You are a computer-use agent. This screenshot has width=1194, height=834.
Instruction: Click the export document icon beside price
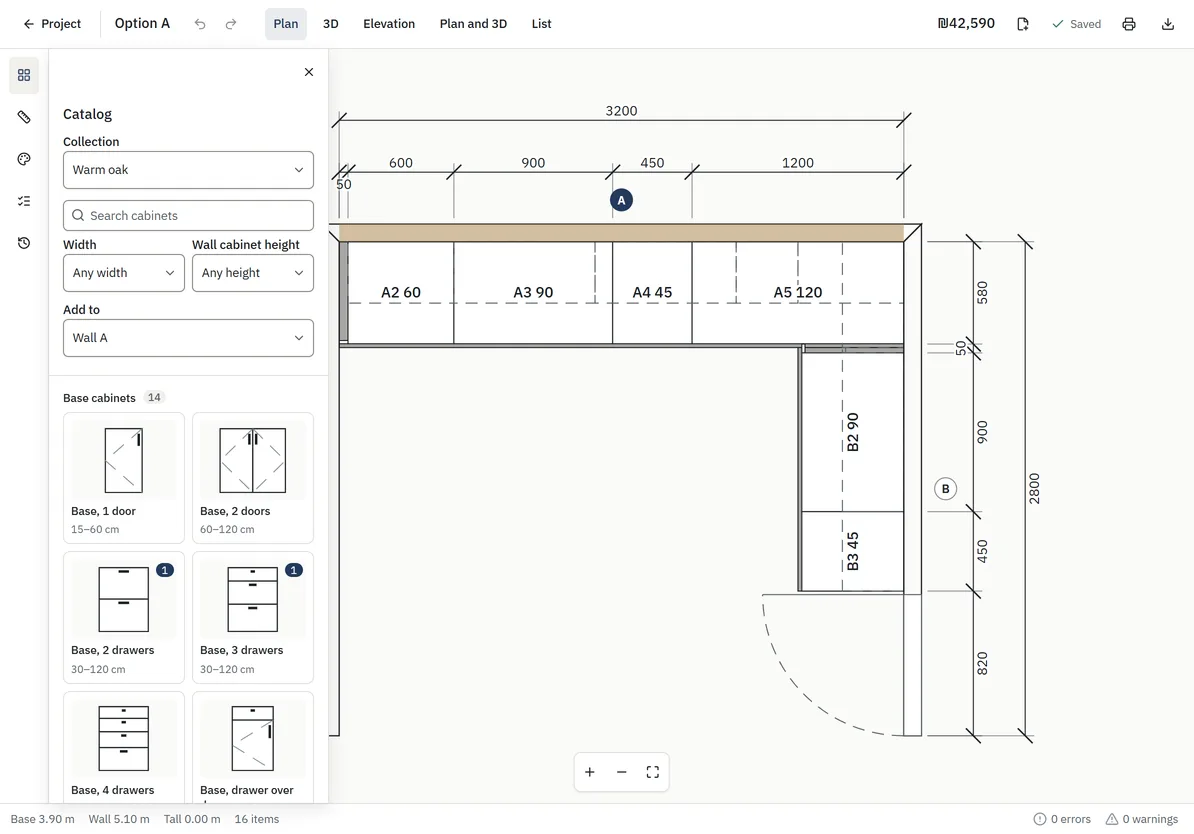point(1023,24)
